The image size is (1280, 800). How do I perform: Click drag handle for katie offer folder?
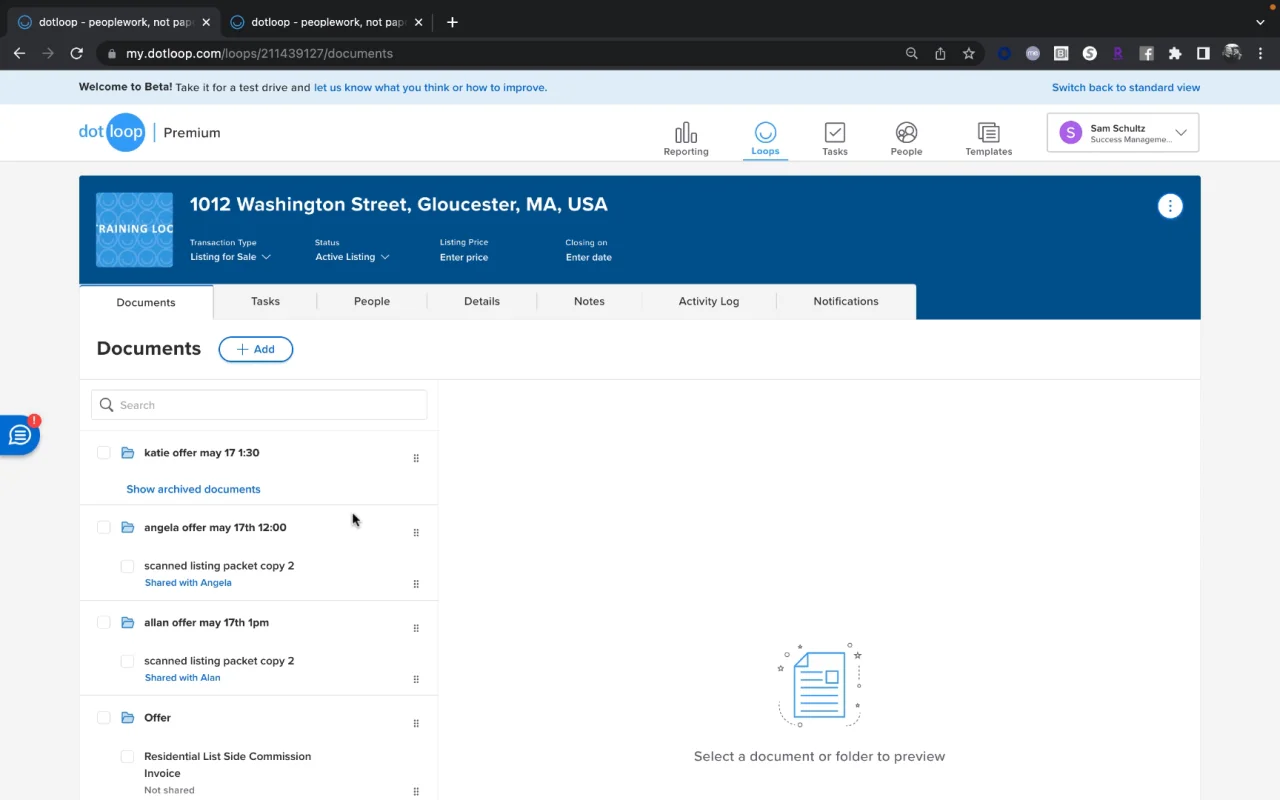(x=416, y=458)
